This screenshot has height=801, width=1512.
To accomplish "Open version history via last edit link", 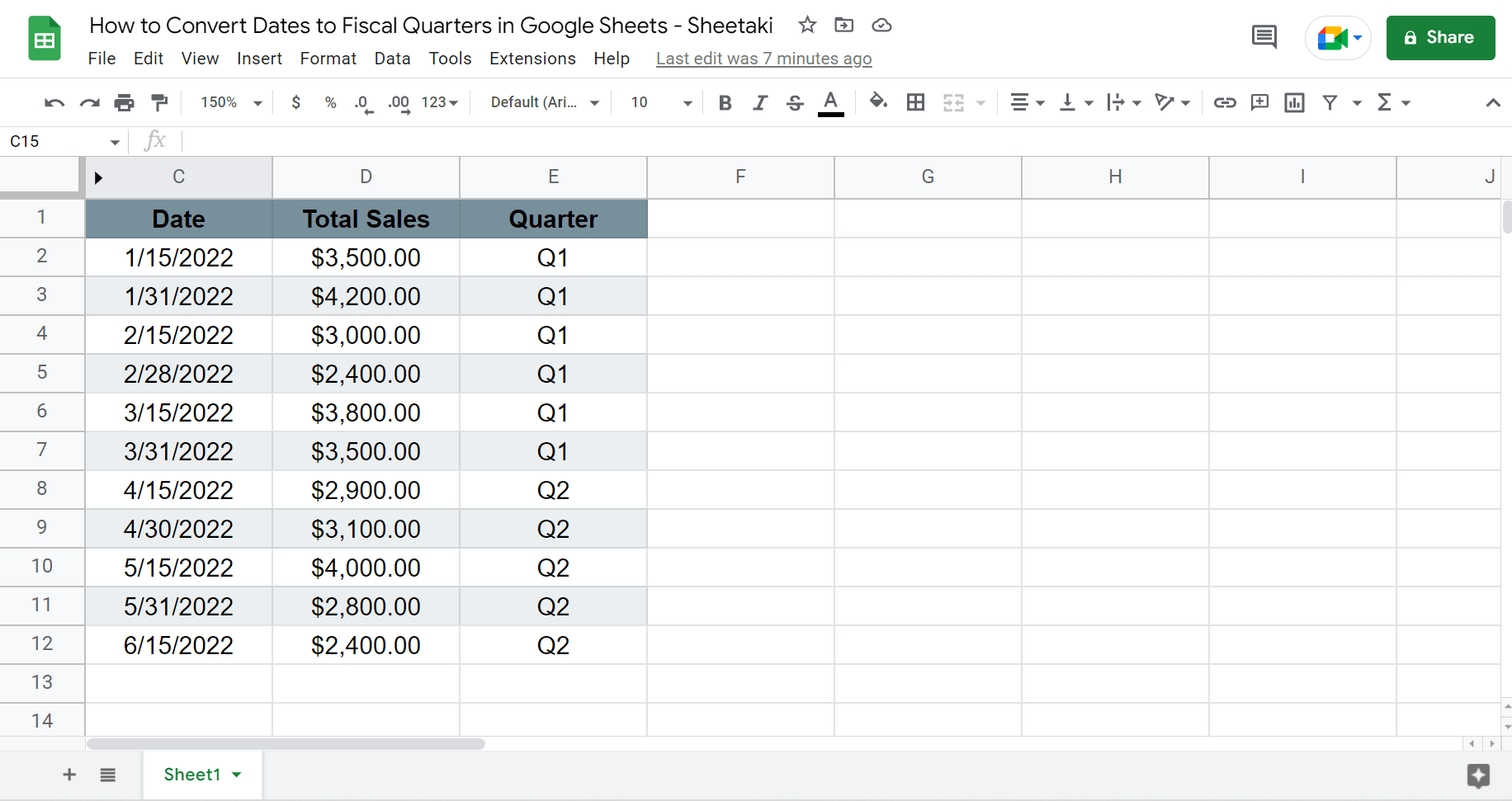I will [x=763, y=59].
